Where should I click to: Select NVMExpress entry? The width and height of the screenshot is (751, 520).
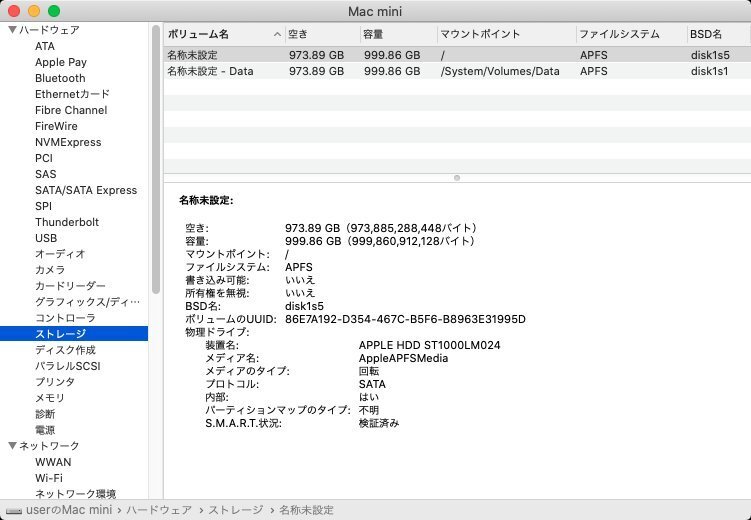(68, 142)
